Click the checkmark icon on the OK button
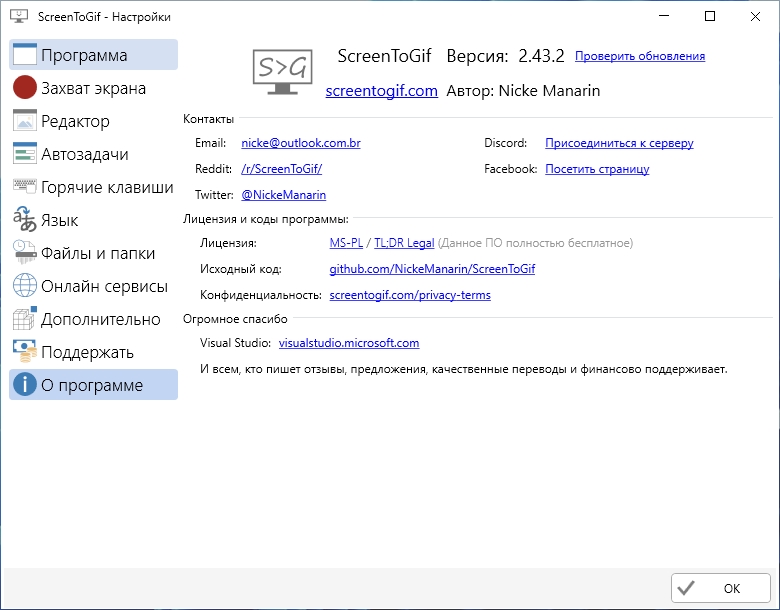Viewport: 780px width, 610px height. (x=686, y=588)
